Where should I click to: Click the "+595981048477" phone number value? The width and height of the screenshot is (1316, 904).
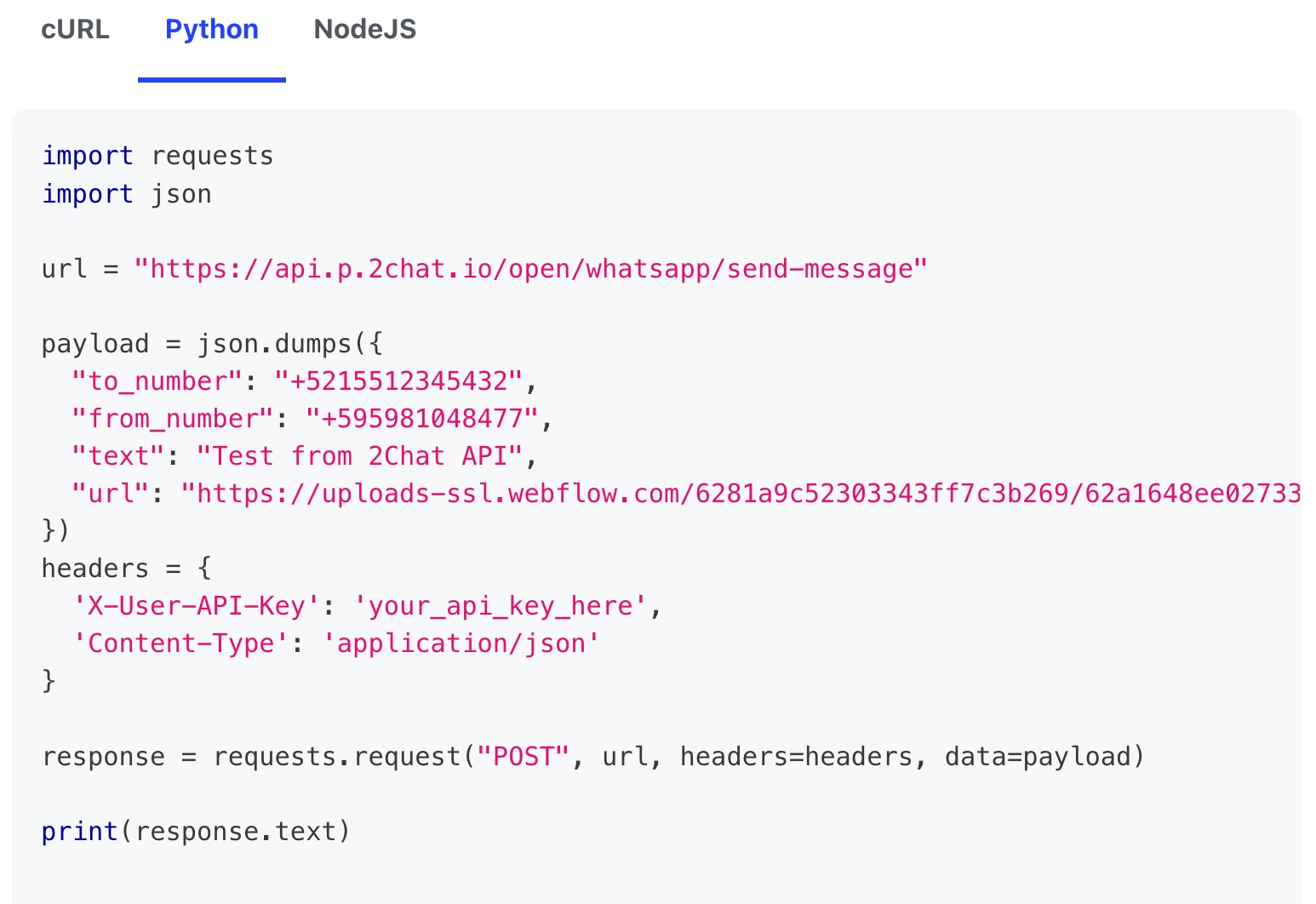(x=422, y=419)
